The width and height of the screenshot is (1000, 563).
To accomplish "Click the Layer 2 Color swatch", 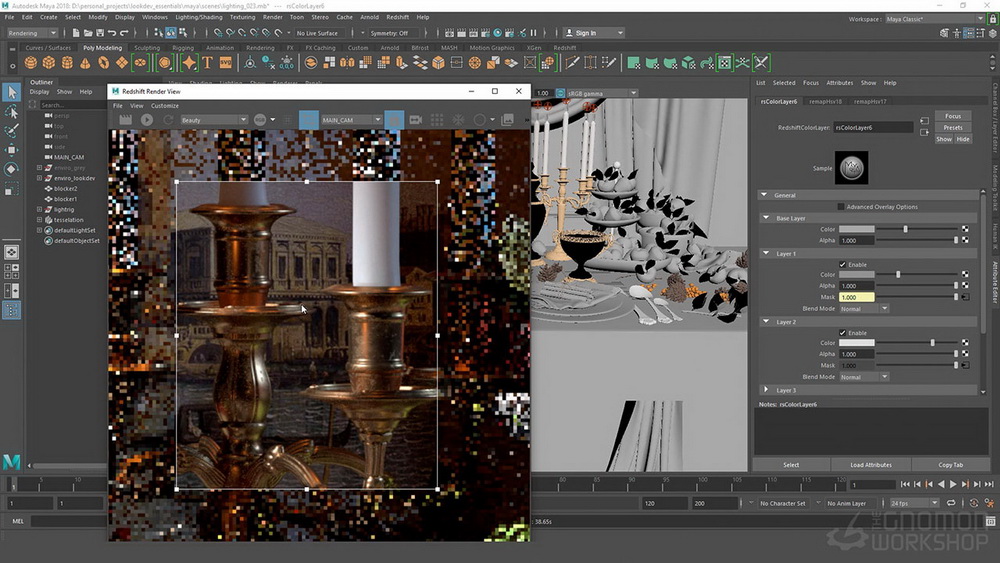I will [x=856, y=343].
